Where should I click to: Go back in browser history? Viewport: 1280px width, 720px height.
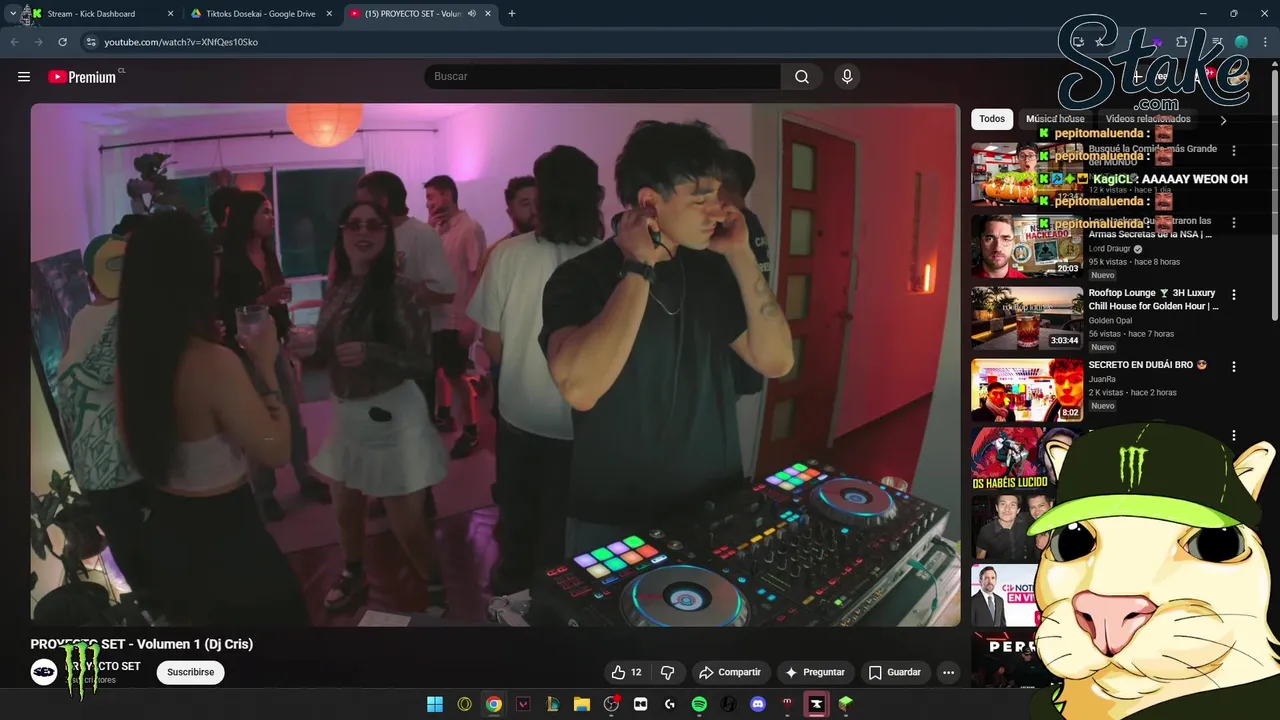tap(14, 42)
